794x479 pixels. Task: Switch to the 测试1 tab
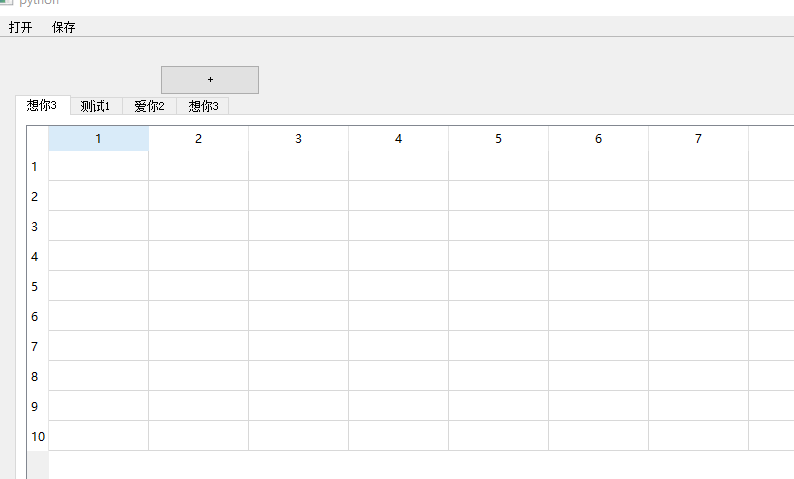[x=96, y=106]
